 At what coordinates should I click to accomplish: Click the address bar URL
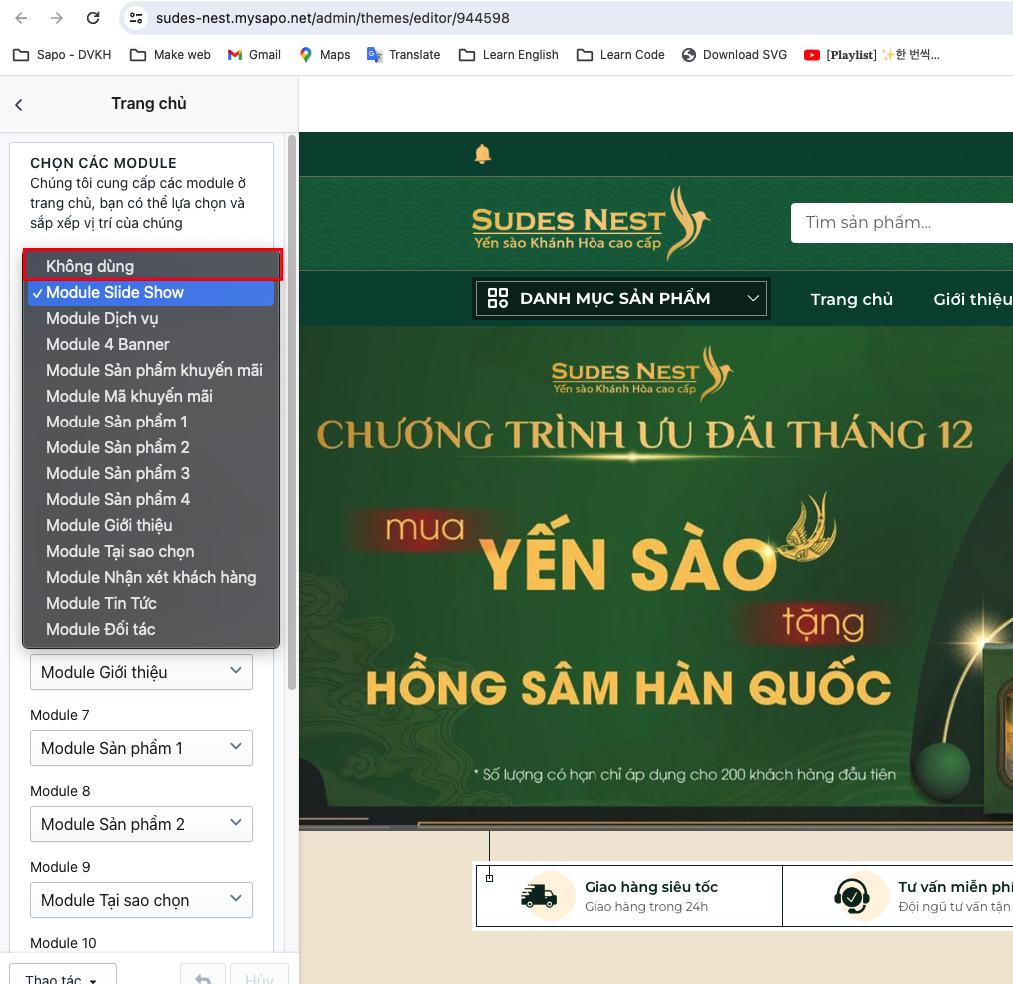(333, 18)
